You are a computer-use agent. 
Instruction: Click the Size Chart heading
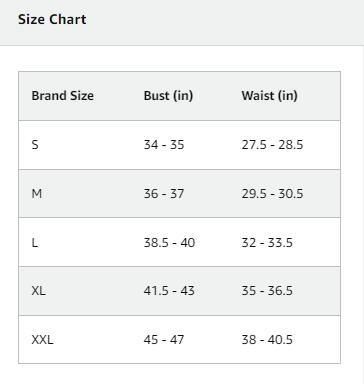[x=52, y=19]
